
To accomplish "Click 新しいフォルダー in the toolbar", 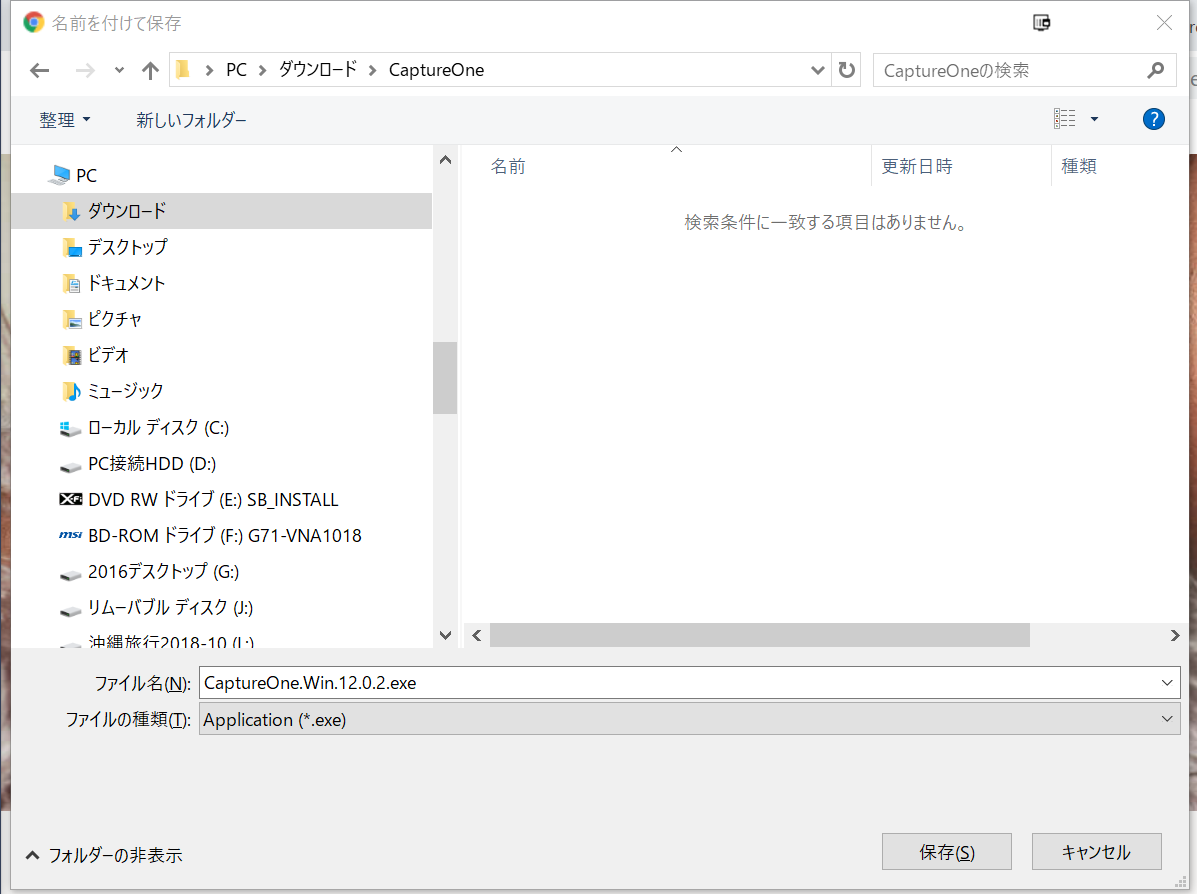I will pos(191,120).
